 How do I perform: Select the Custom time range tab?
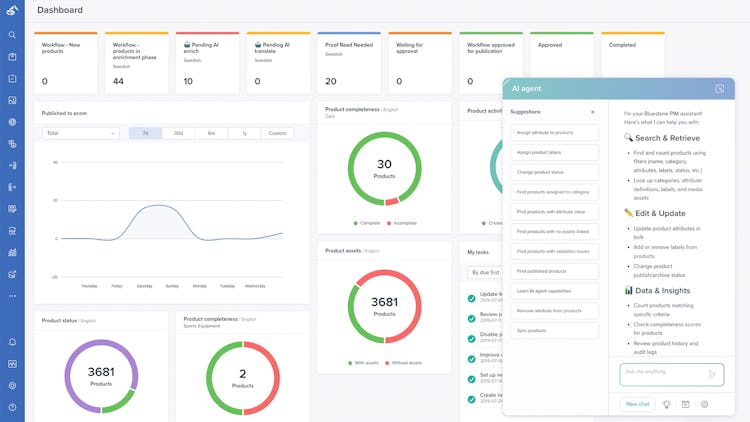click(277, 133)
